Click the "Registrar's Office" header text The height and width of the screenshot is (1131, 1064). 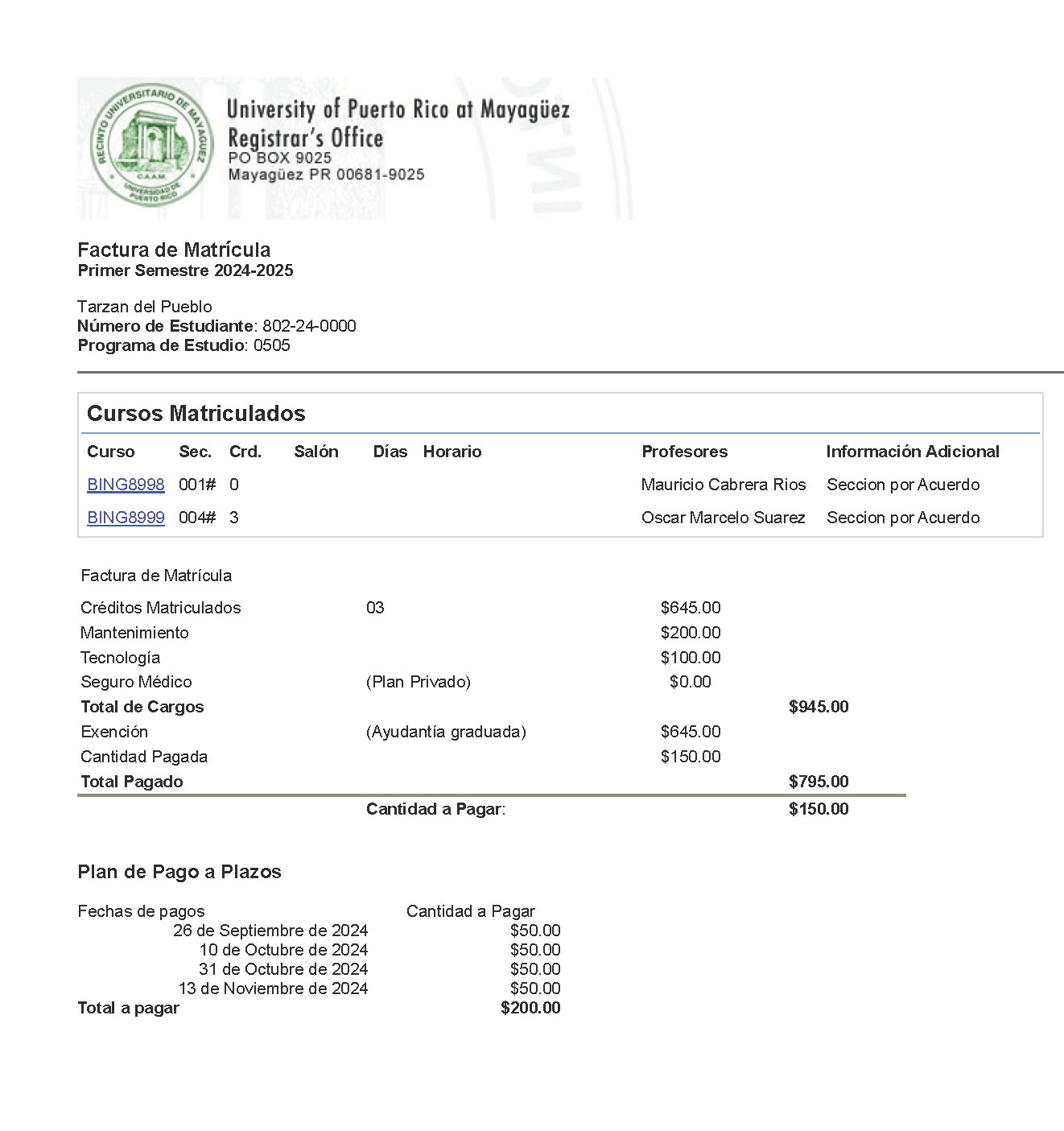coord(305,138)
